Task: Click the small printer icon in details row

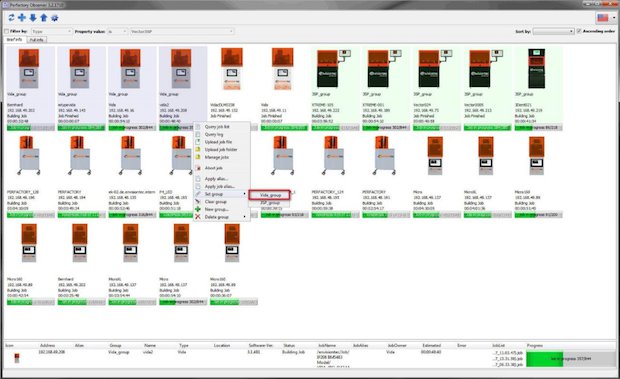Action: pos(17,358)
